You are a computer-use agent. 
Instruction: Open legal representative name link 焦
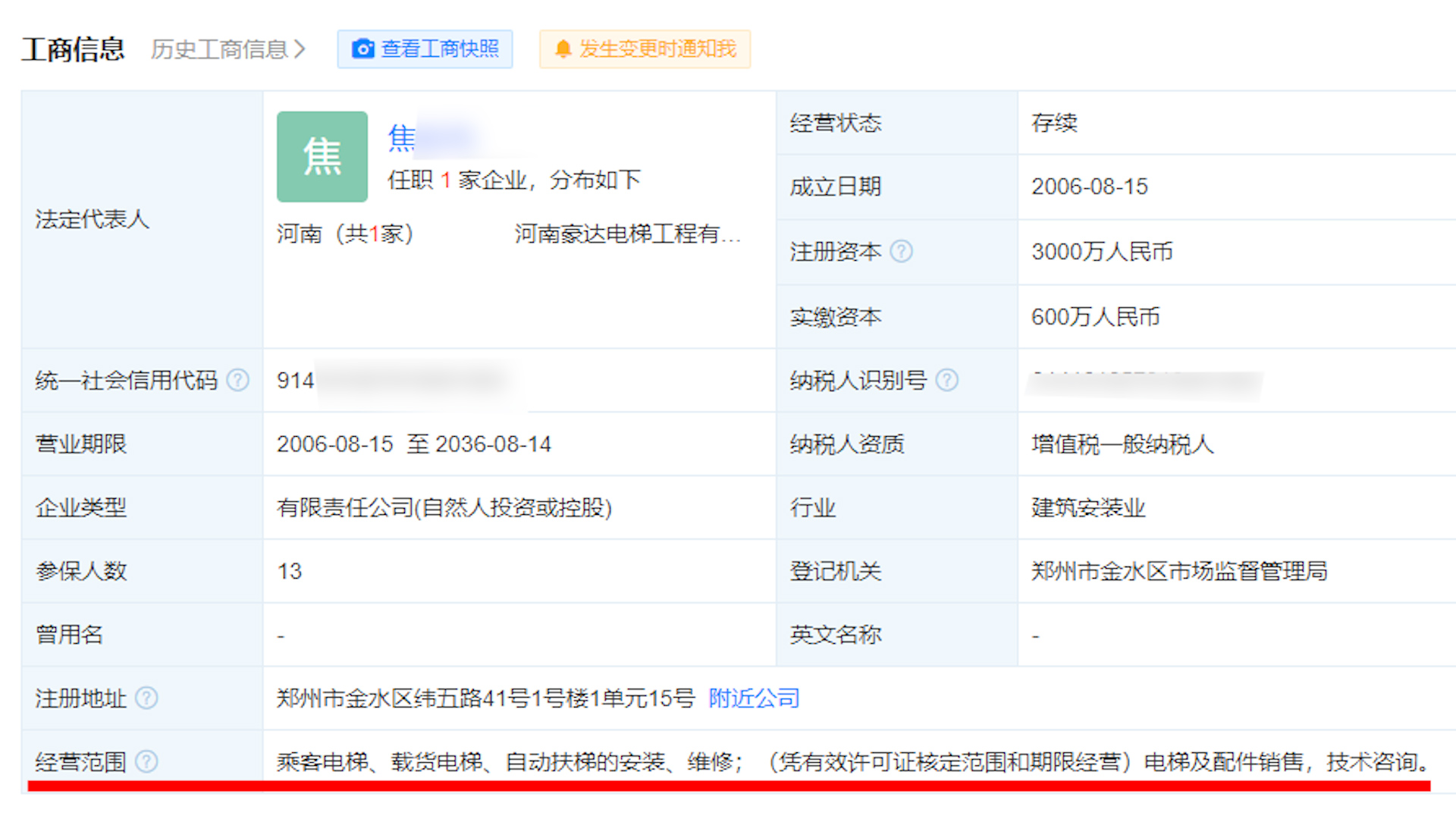402,138
